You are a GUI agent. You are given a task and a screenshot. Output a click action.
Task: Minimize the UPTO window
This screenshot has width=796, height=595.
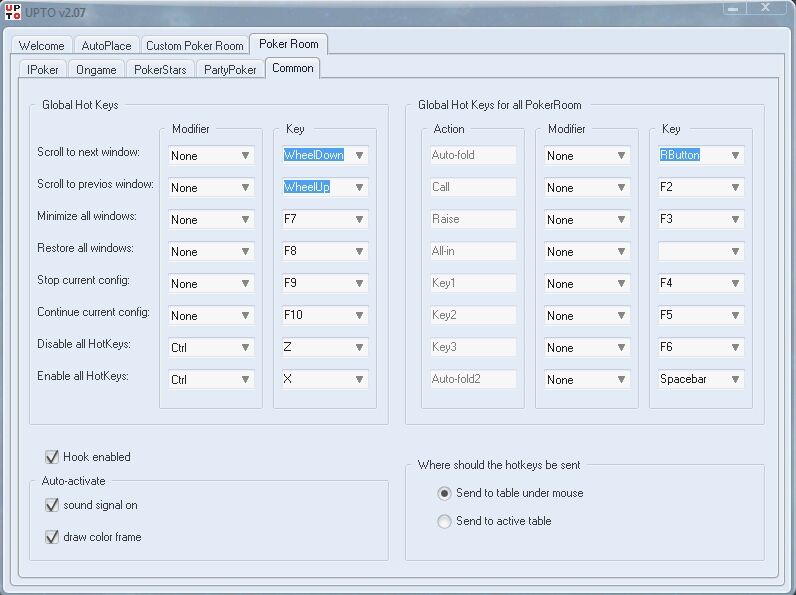[x=733, y=8]
